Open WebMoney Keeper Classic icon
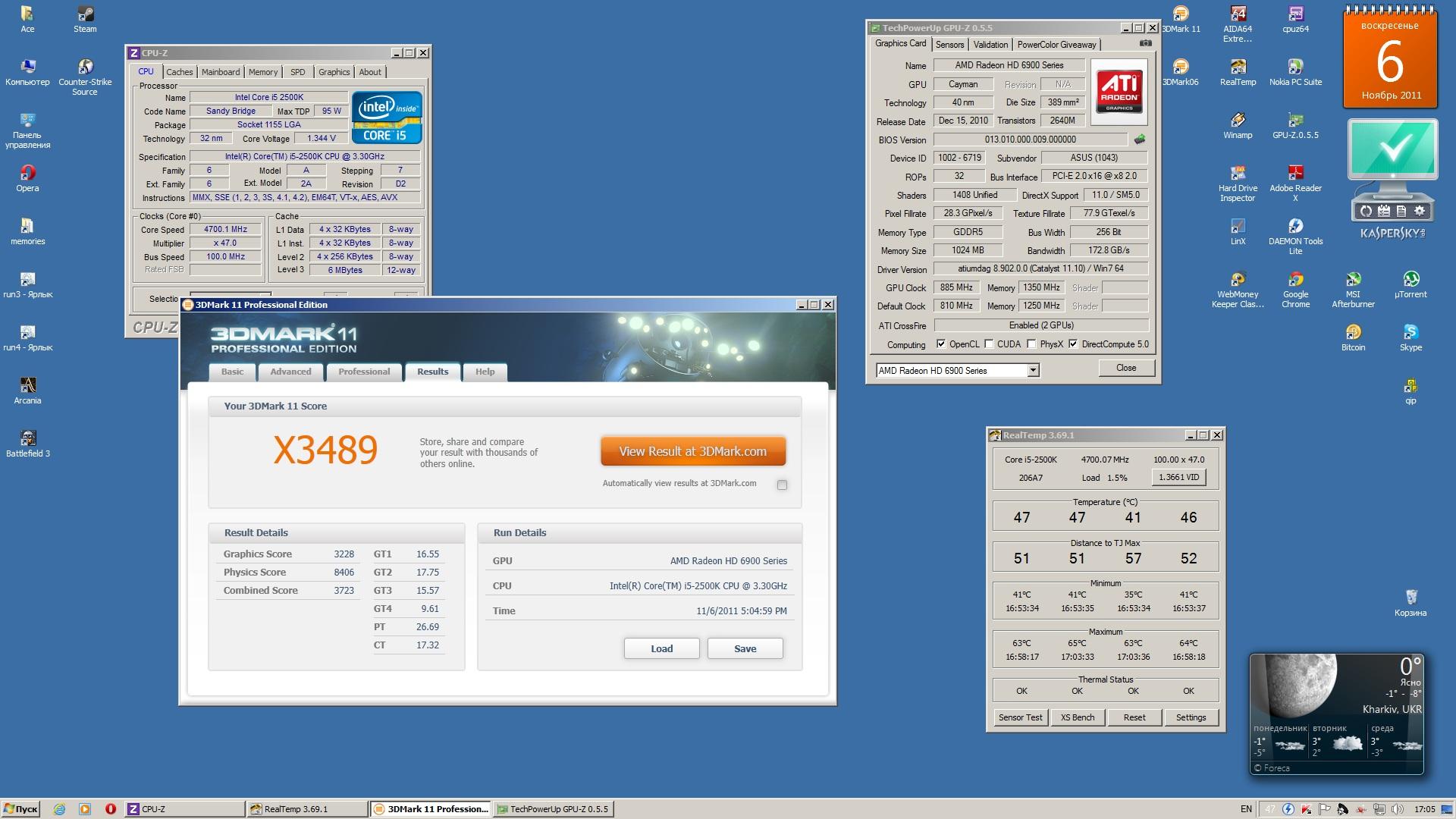The height and width of the screenshot is (819, 1456). [1238, 290]
